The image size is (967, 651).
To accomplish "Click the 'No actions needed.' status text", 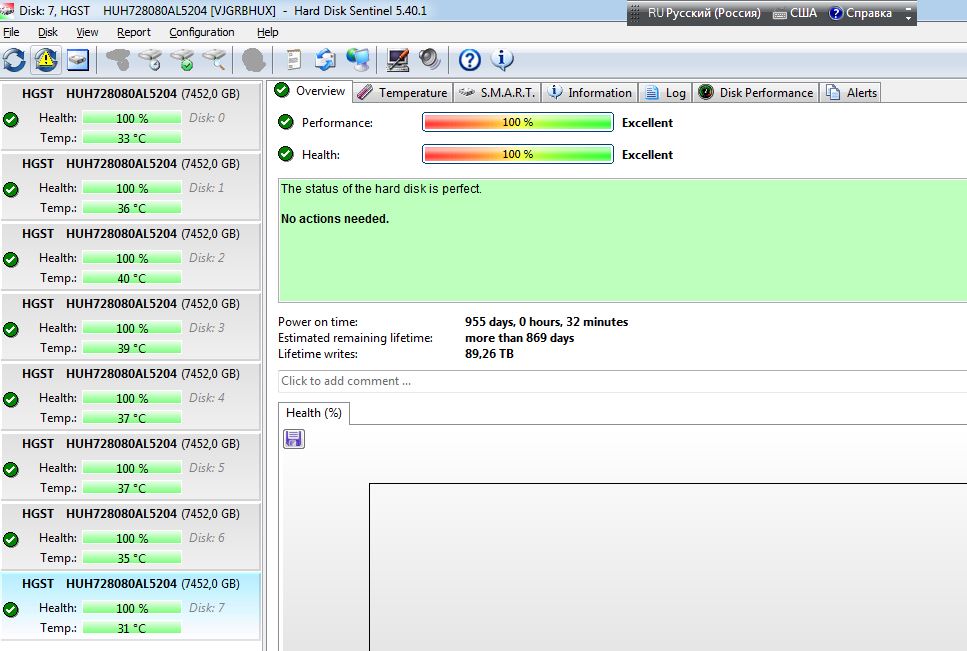I will (x=335, y=219).
